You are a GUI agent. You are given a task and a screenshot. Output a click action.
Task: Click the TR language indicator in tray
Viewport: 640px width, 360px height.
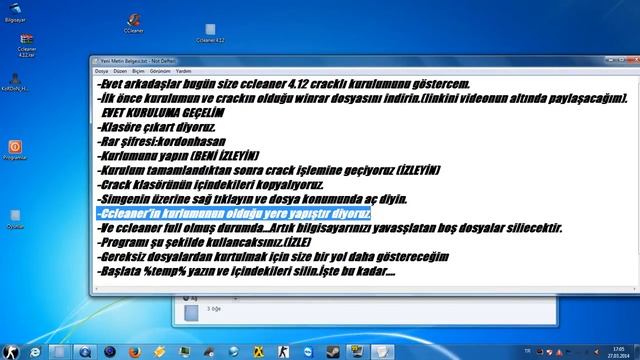527,351
